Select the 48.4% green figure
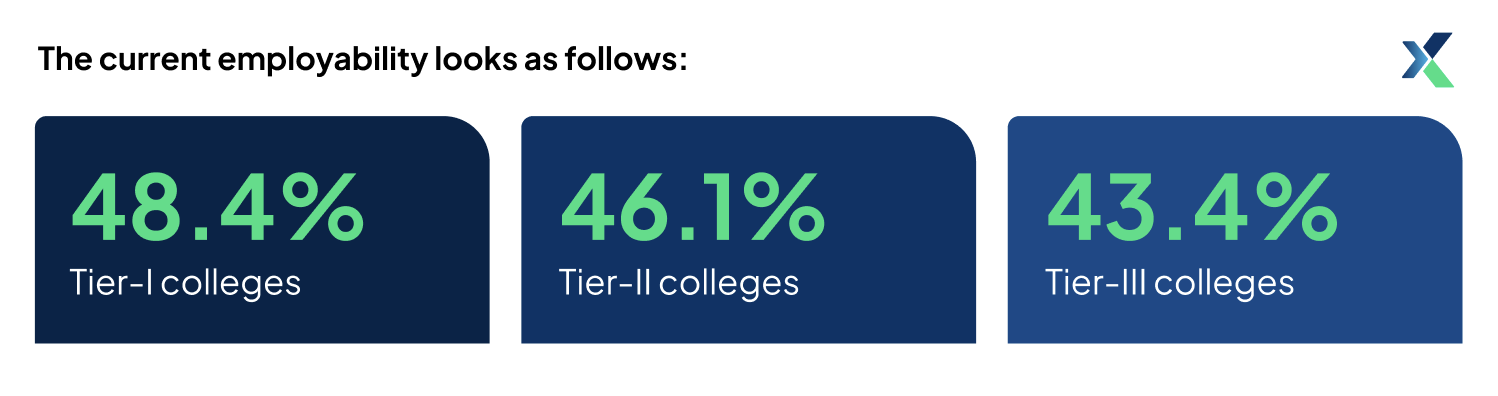1498x396 pixels. click(217, 208)
